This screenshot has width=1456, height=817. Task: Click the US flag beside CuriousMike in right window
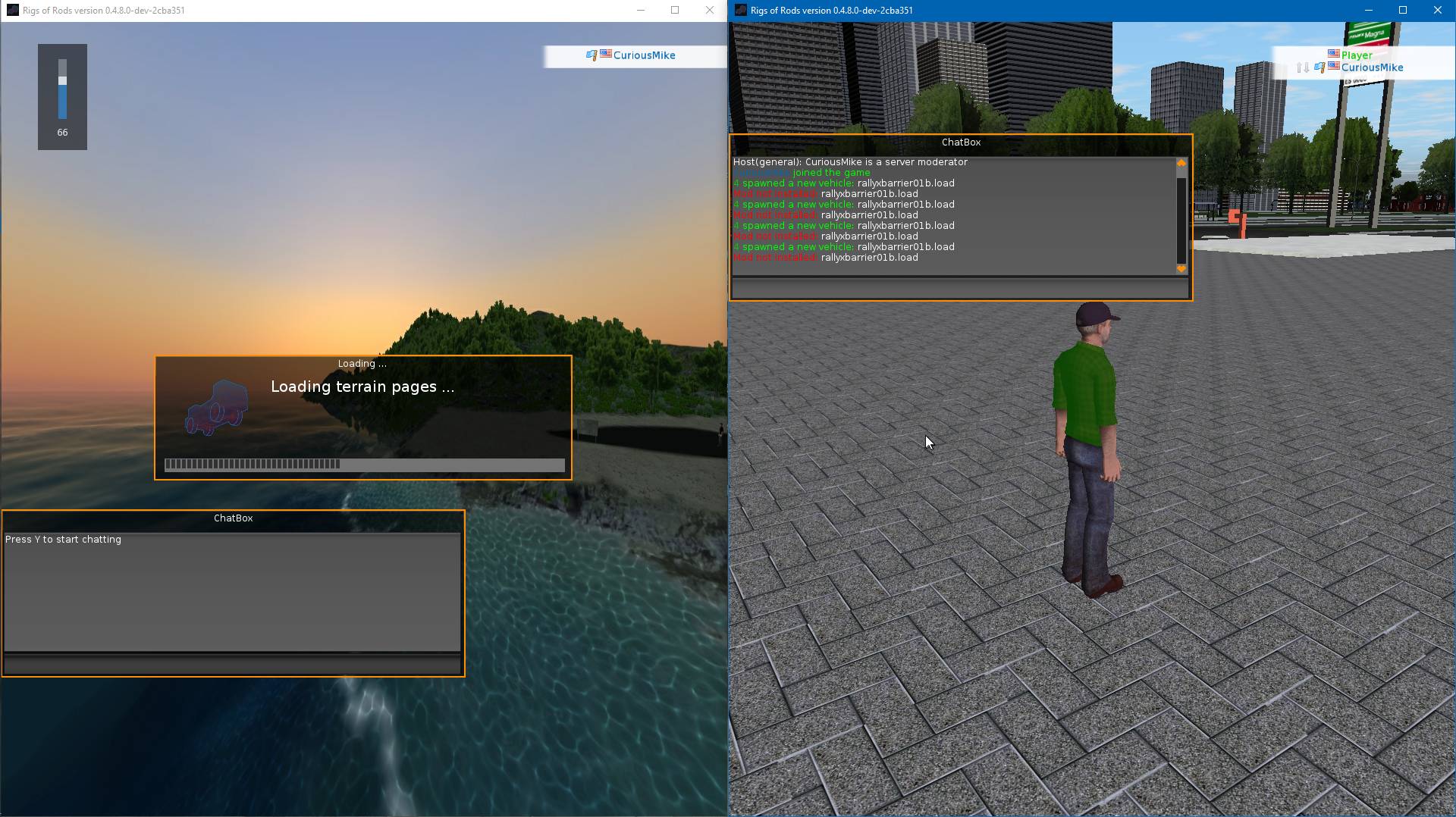tap(1334, 66)
